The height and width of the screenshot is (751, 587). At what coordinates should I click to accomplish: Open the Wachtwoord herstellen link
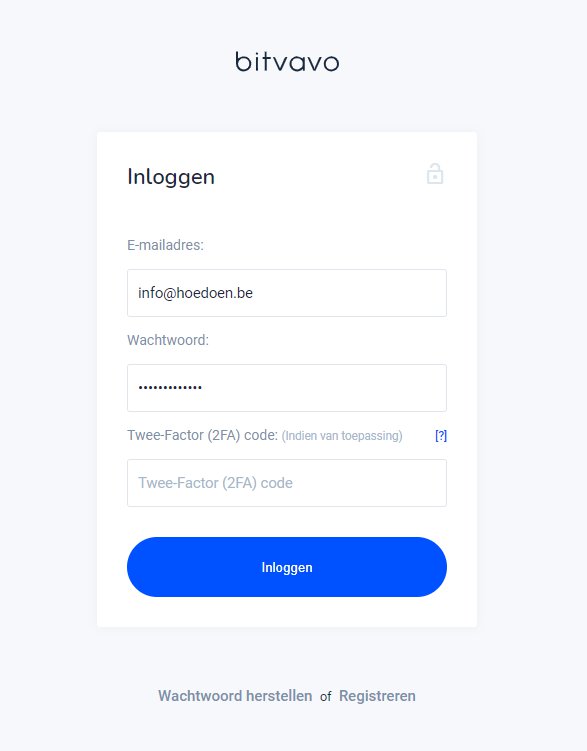tap(235, 696)
